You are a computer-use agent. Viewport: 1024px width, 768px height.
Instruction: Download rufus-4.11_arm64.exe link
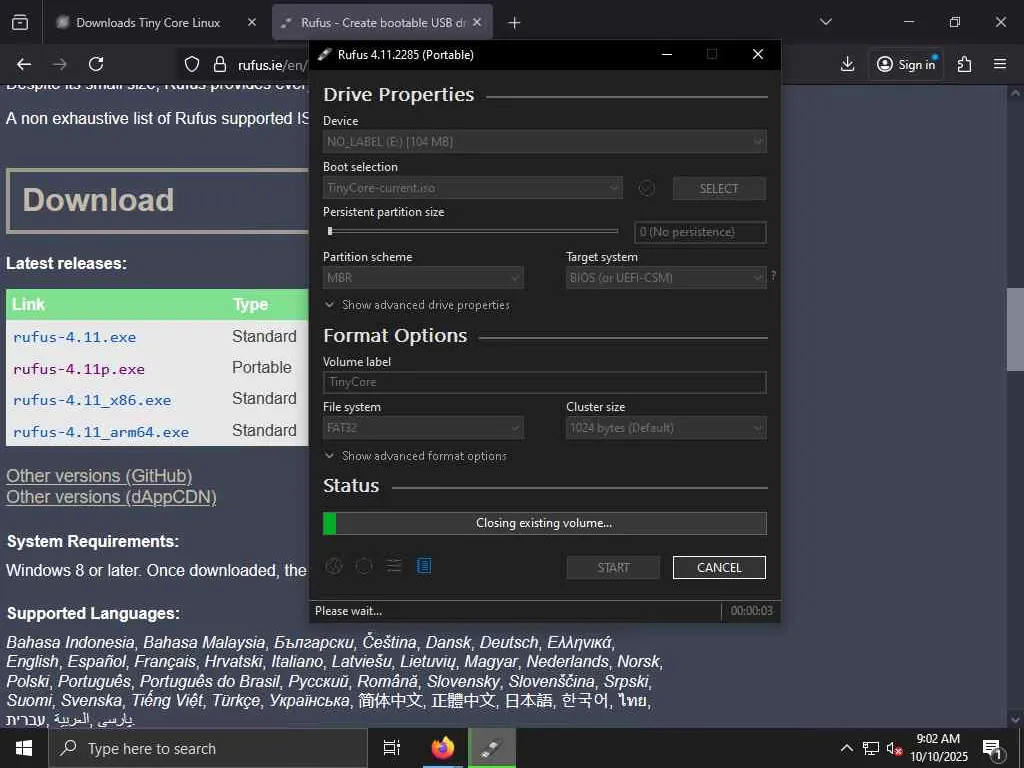101,432
